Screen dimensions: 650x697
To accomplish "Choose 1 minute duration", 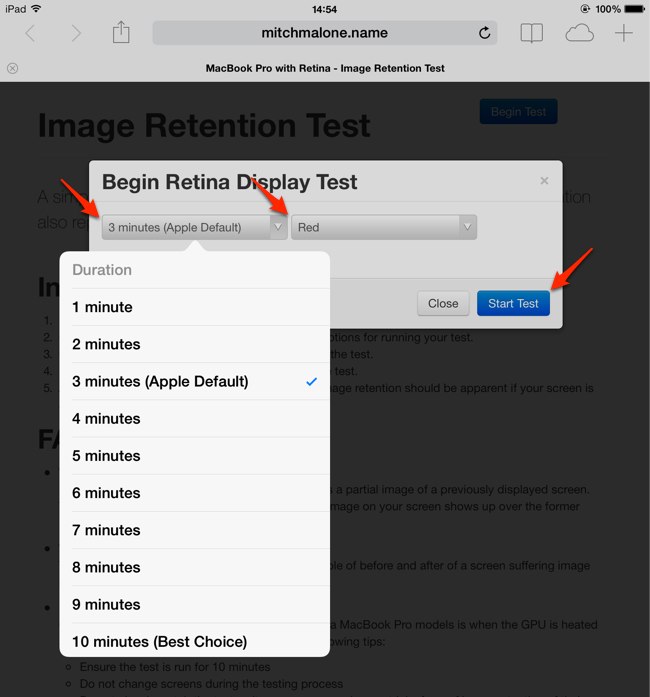I will (x=195, y=307).
